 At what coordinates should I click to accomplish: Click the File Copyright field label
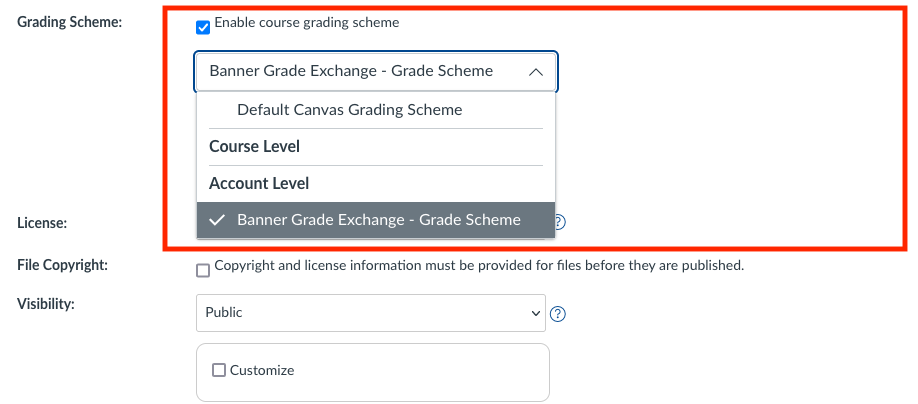(x=62, y=266)
